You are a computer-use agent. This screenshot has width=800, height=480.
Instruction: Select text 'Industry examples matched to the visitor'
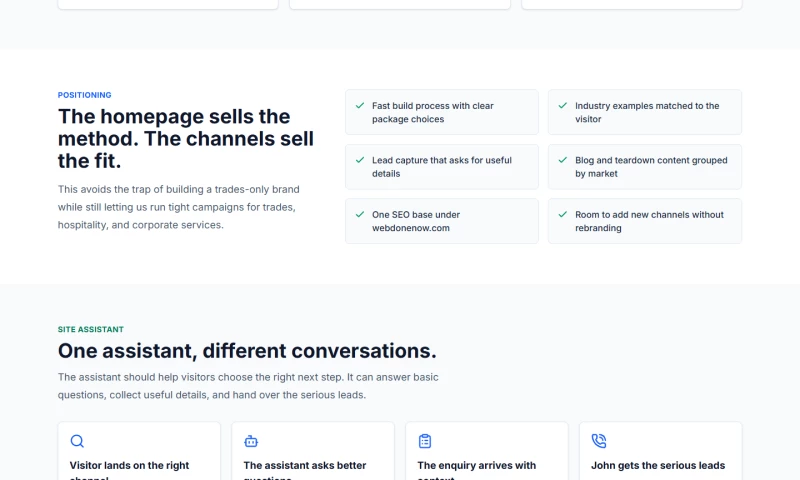647,112
